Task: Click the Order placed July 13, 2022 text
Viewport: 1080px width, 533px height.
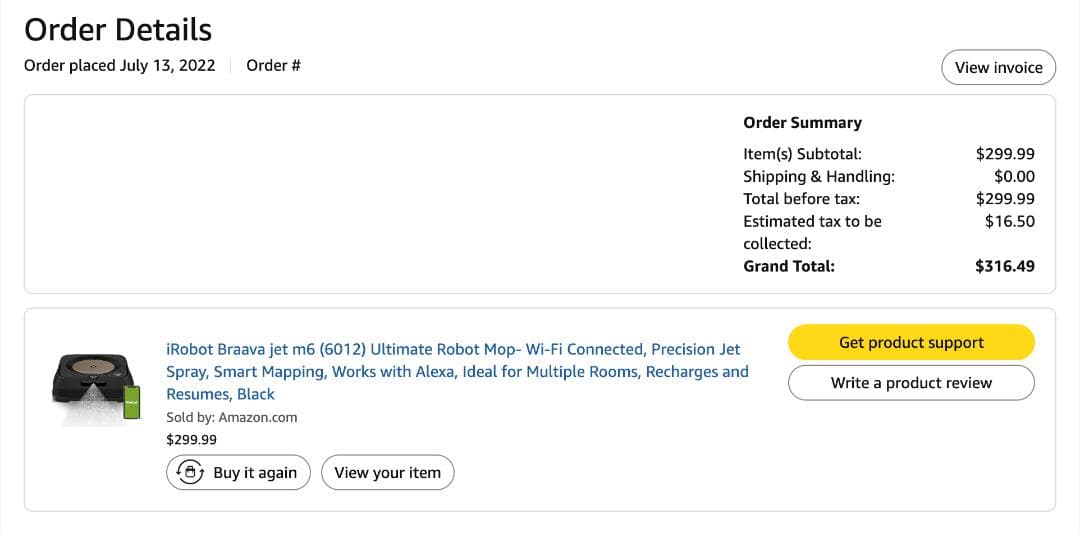Action: coord(120,66)
